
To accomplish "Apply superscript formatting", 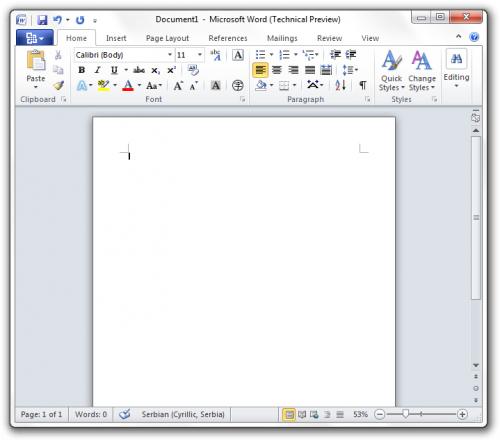I will pyautogui.click(x=171, y=70).
